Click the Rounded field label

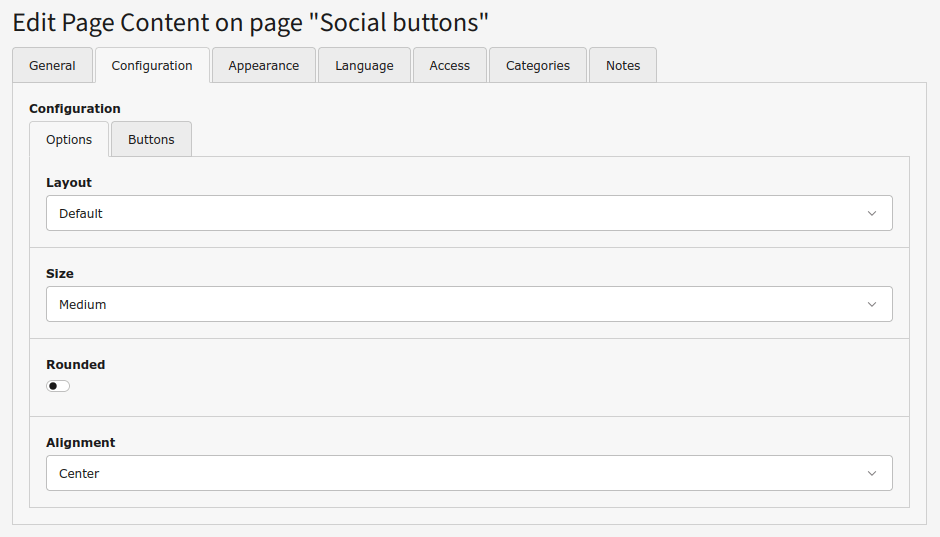click(75, 365)
